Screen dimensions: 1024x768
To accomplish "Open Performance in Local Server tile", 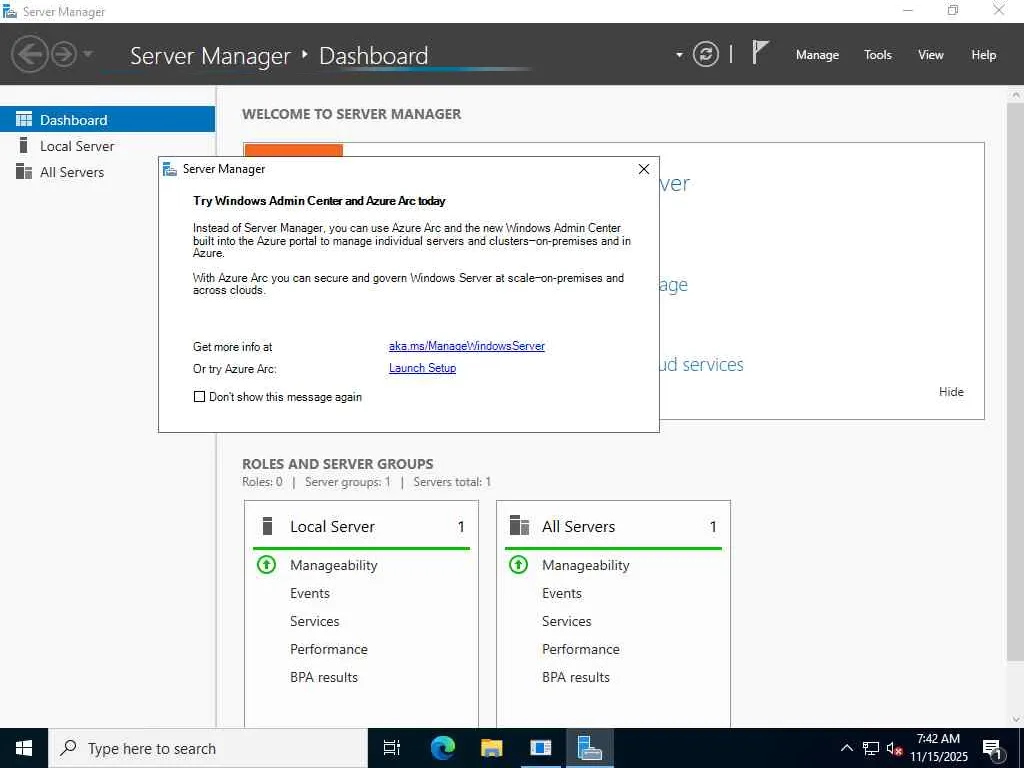I will pos(328,649).
